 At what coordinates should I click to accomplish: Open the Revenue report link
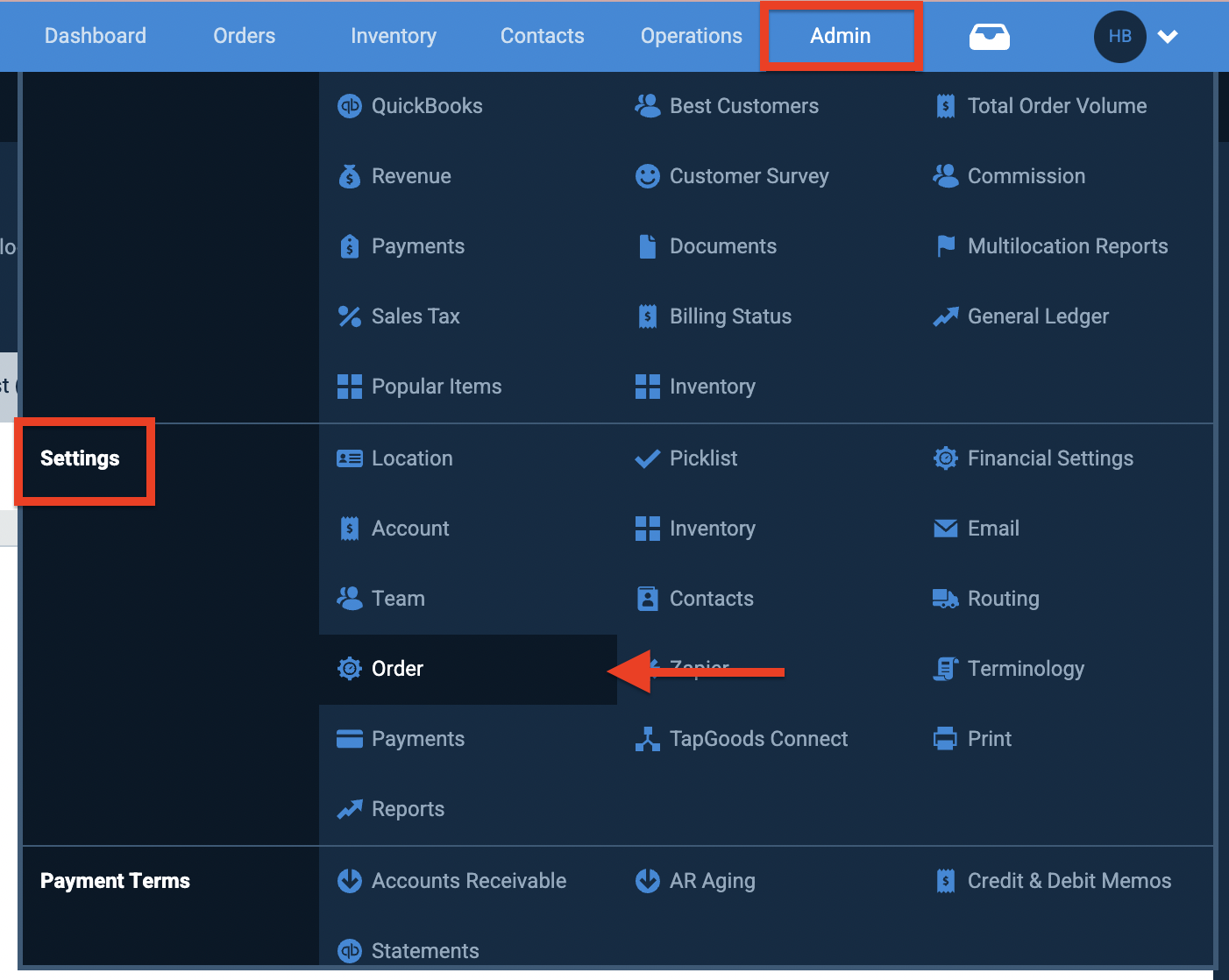[x=411, y=176]
